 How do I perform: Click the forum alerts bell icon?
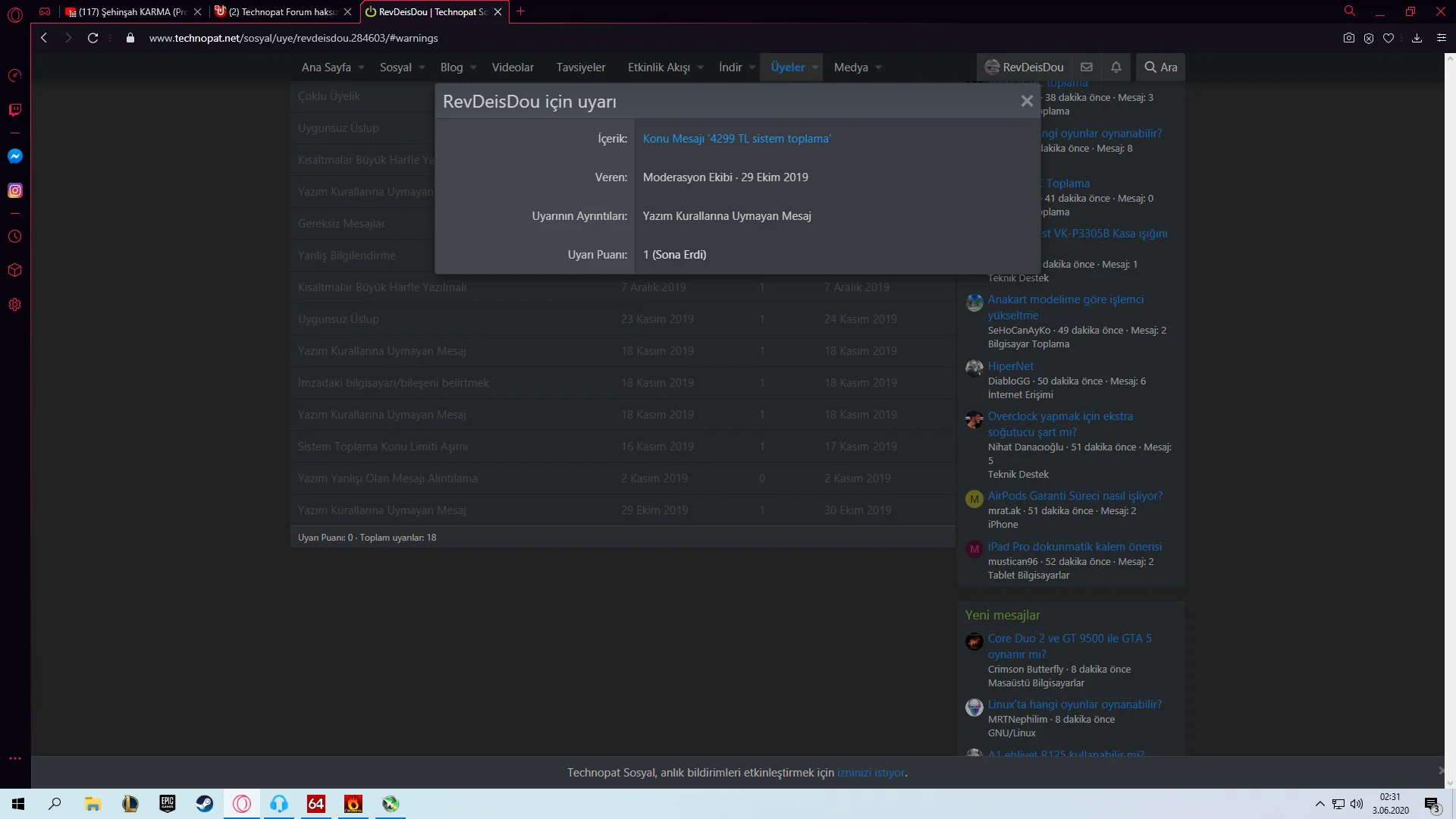click(1116, 67)
